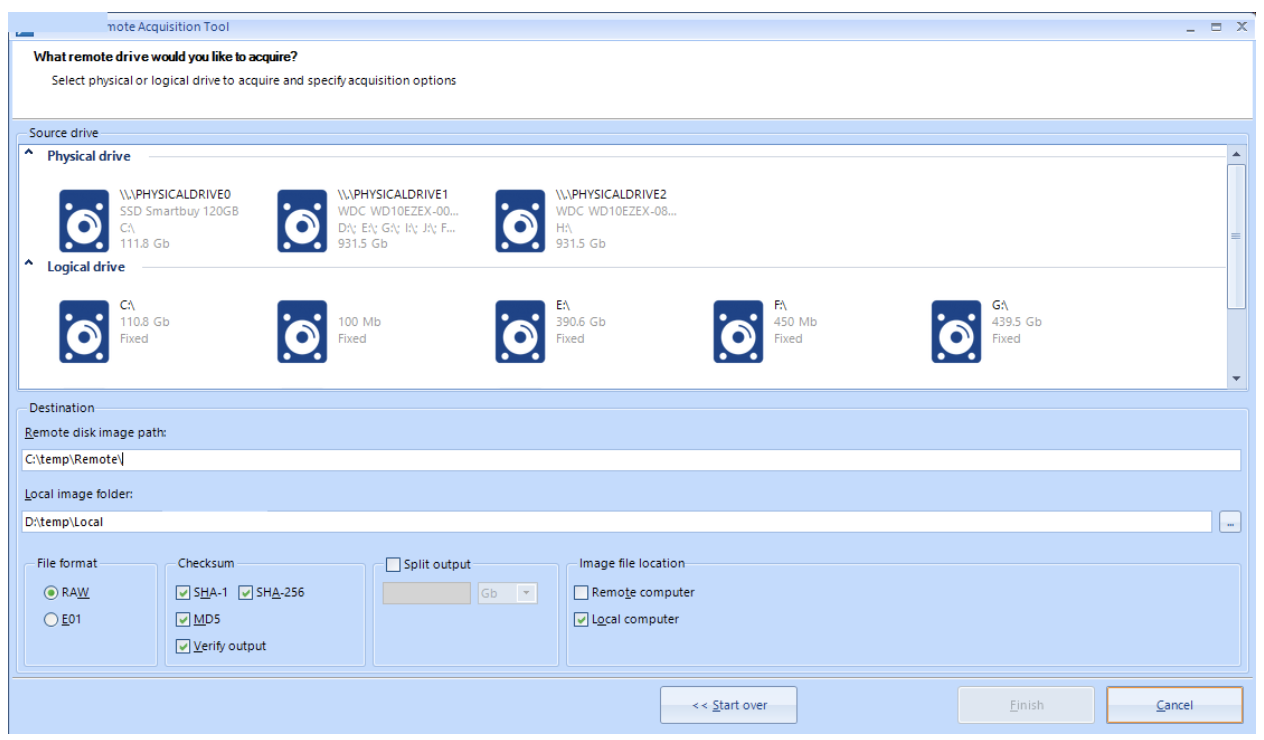Uncheck the Verify output option
The height and width of the screenshot is (740, 1264).
tap(182, 646)
